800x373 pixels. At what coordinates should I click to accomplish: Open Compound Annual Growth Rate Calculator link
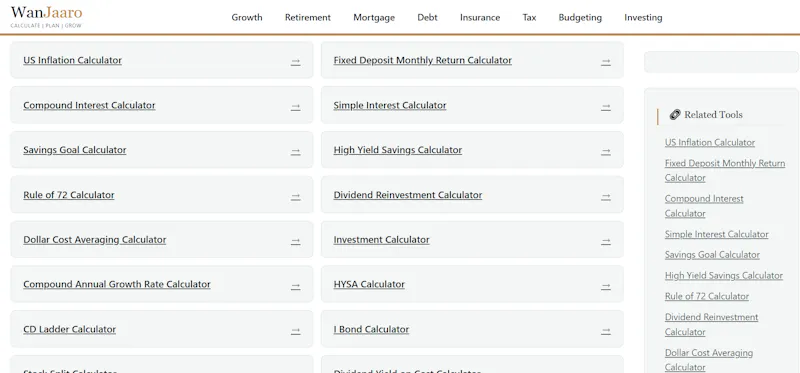pyautogui.click(x=117, y=284)
